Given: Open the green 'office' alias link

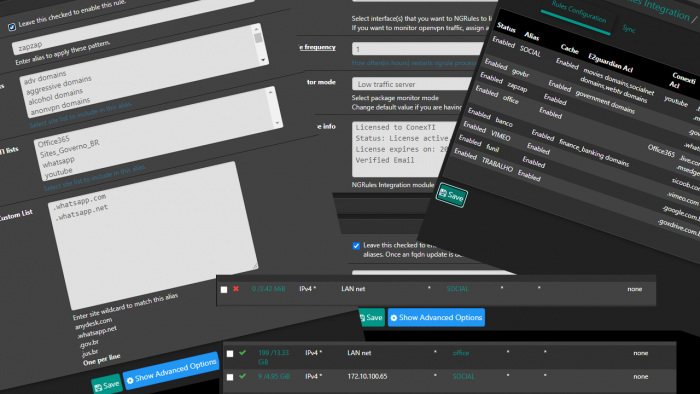Looking at the screenshot, I should [461, 353].
